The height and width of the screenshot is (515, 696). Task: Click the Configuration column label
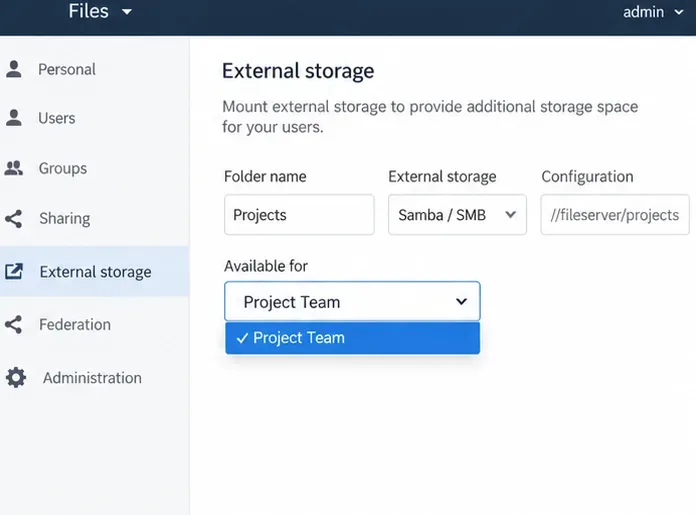[587, 176]
